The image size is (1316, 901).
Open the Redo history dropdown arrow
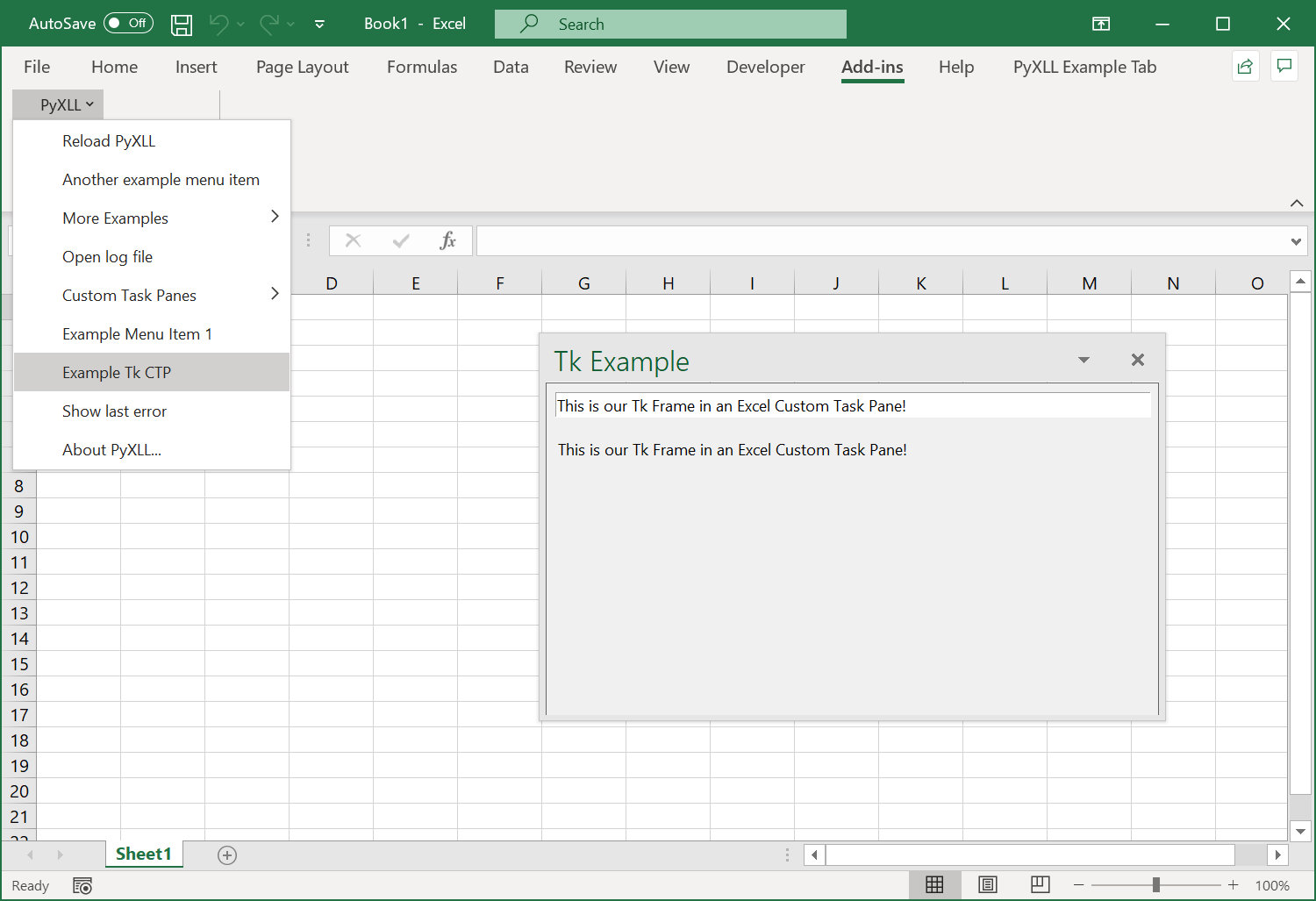[x=291, y=25]
